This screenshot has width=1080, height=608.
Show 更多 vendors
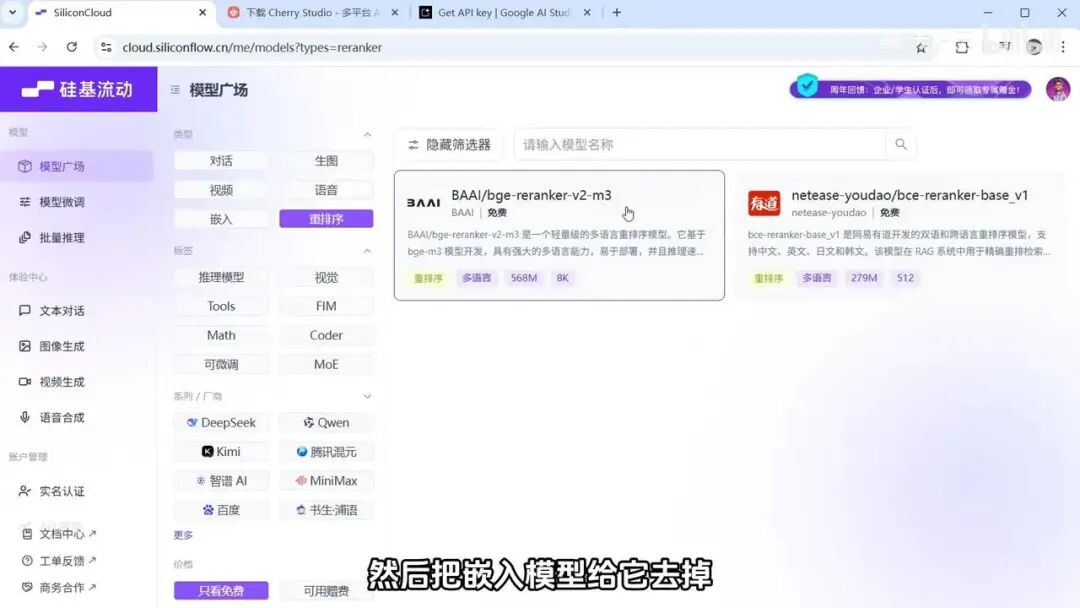tap(183, 535)
